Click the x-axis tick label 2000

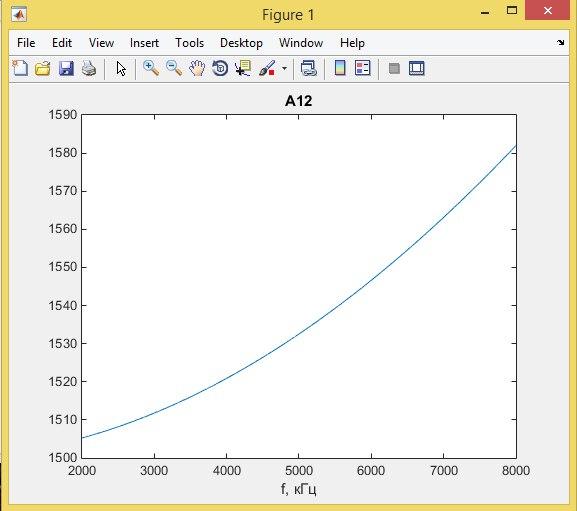point(82,471)
